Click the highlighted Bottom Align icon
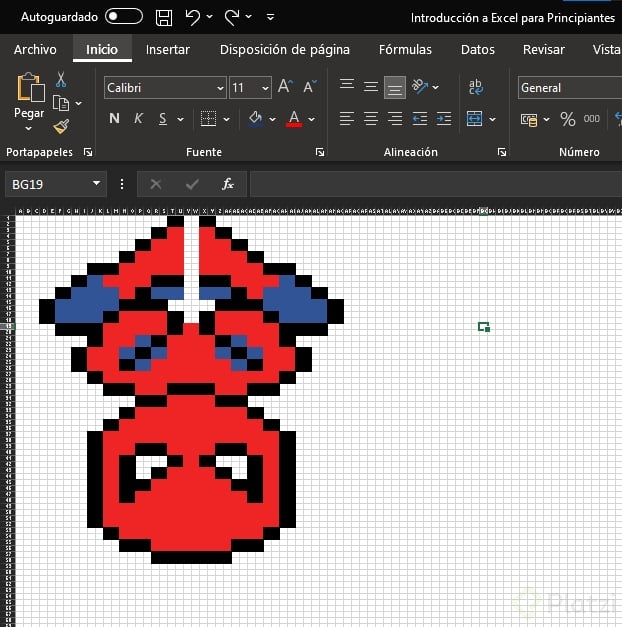The height and width of the screenshot is (627, 622). (395, 87)
